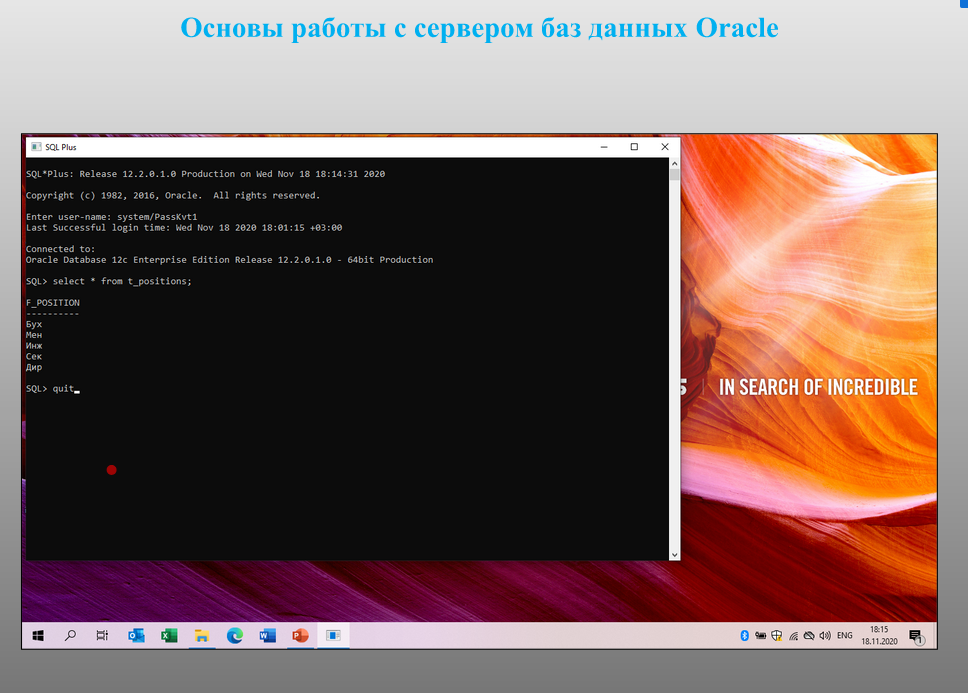
Task: Open Windows Security shield tray icon
Action: (777, 636)
